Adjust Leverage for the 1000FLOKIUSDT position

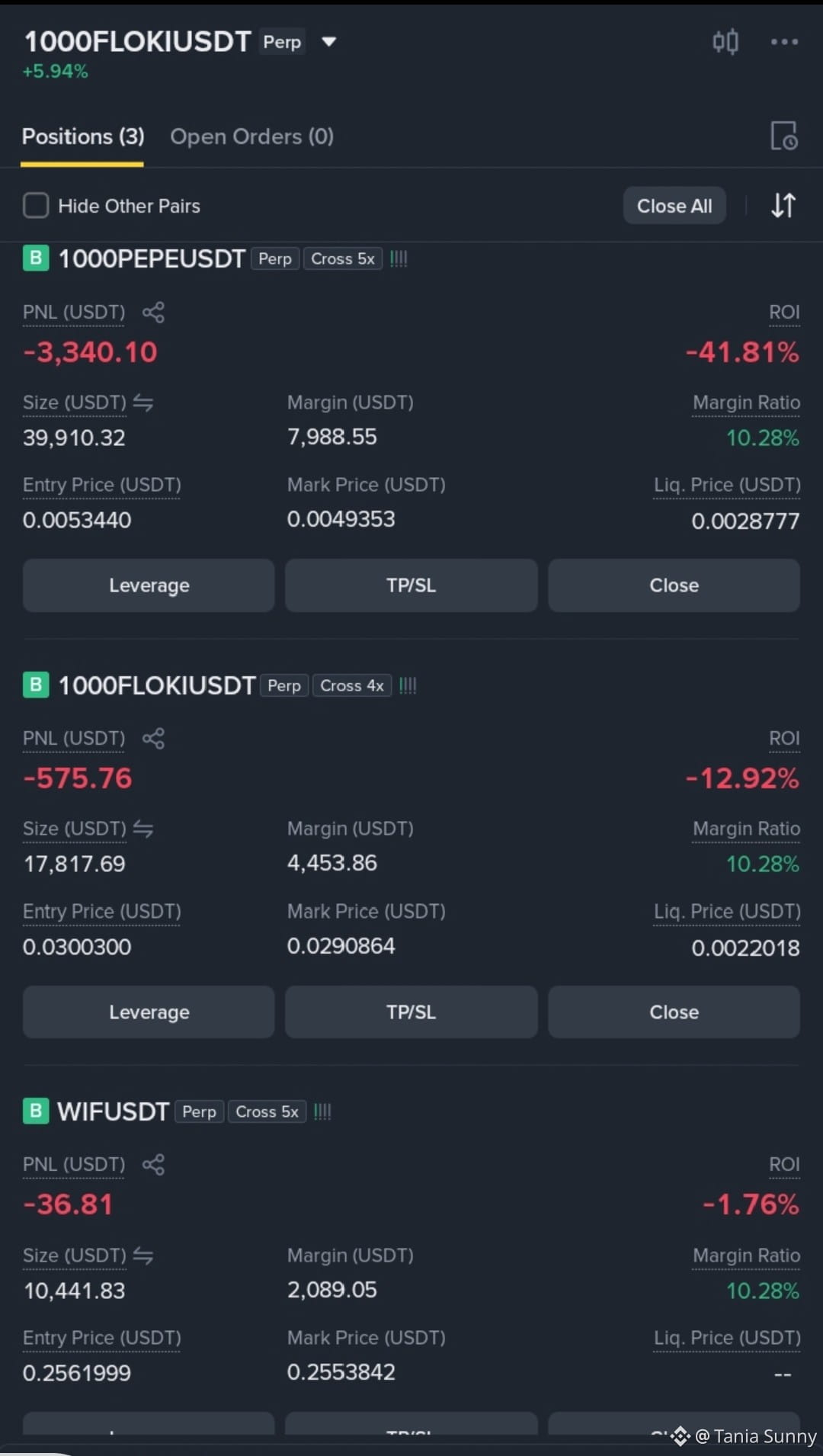pyautogui.click(x=149, y=1012)
